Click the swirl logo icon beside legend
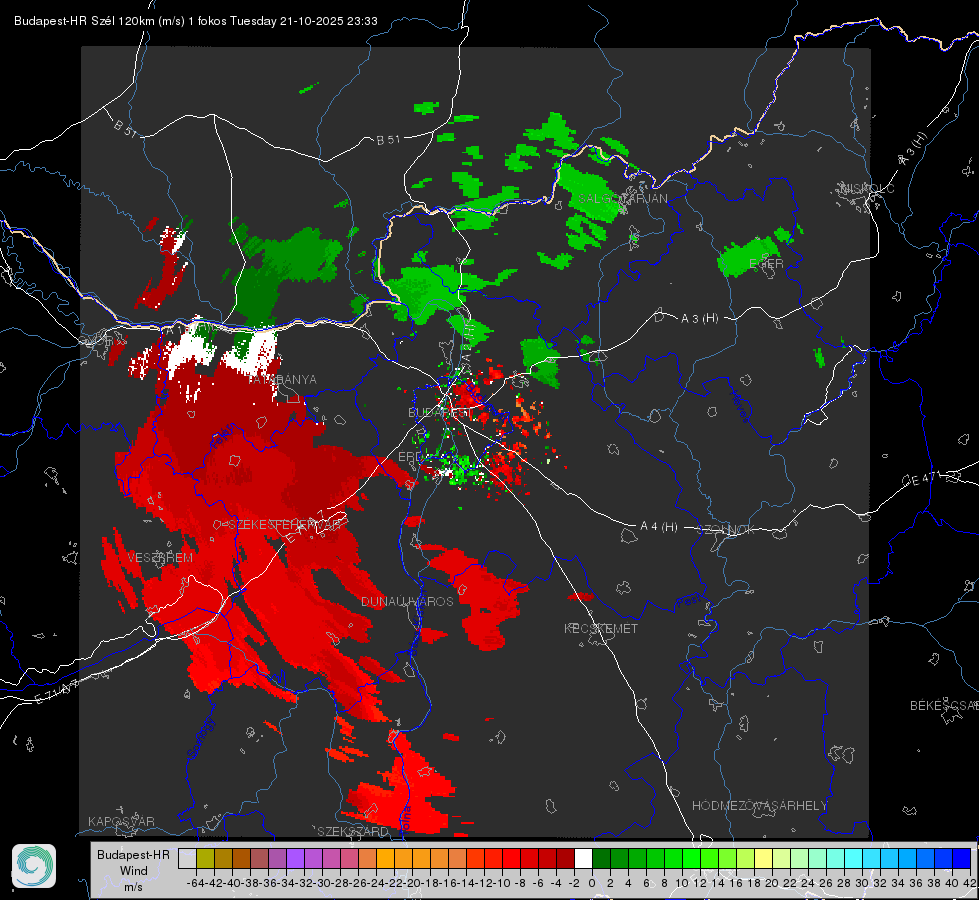The height and width of the screenshot is (900, 979). coord(34,866)
